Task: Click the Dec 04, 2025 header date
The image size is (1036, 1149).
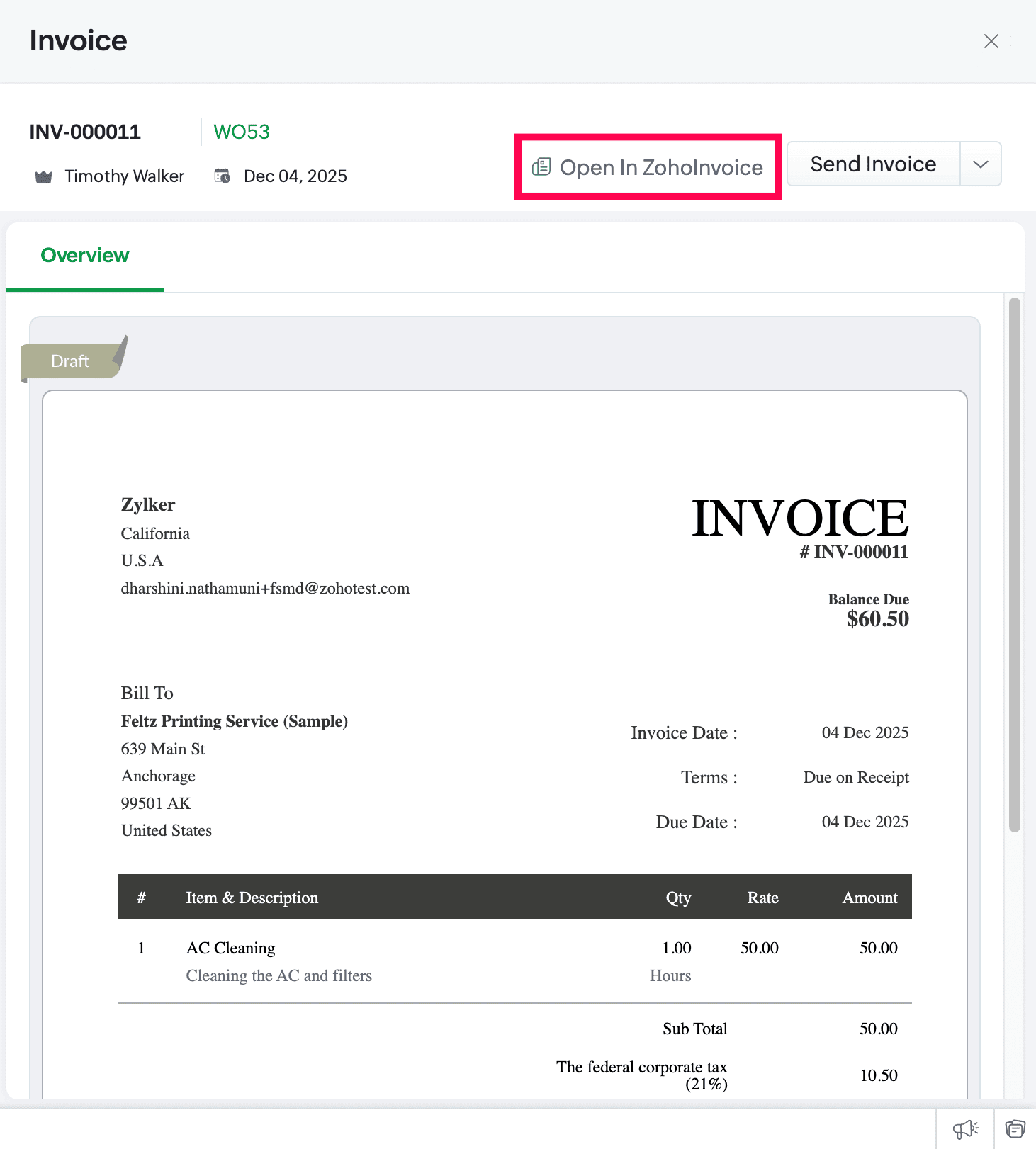Action: [295, 176]
